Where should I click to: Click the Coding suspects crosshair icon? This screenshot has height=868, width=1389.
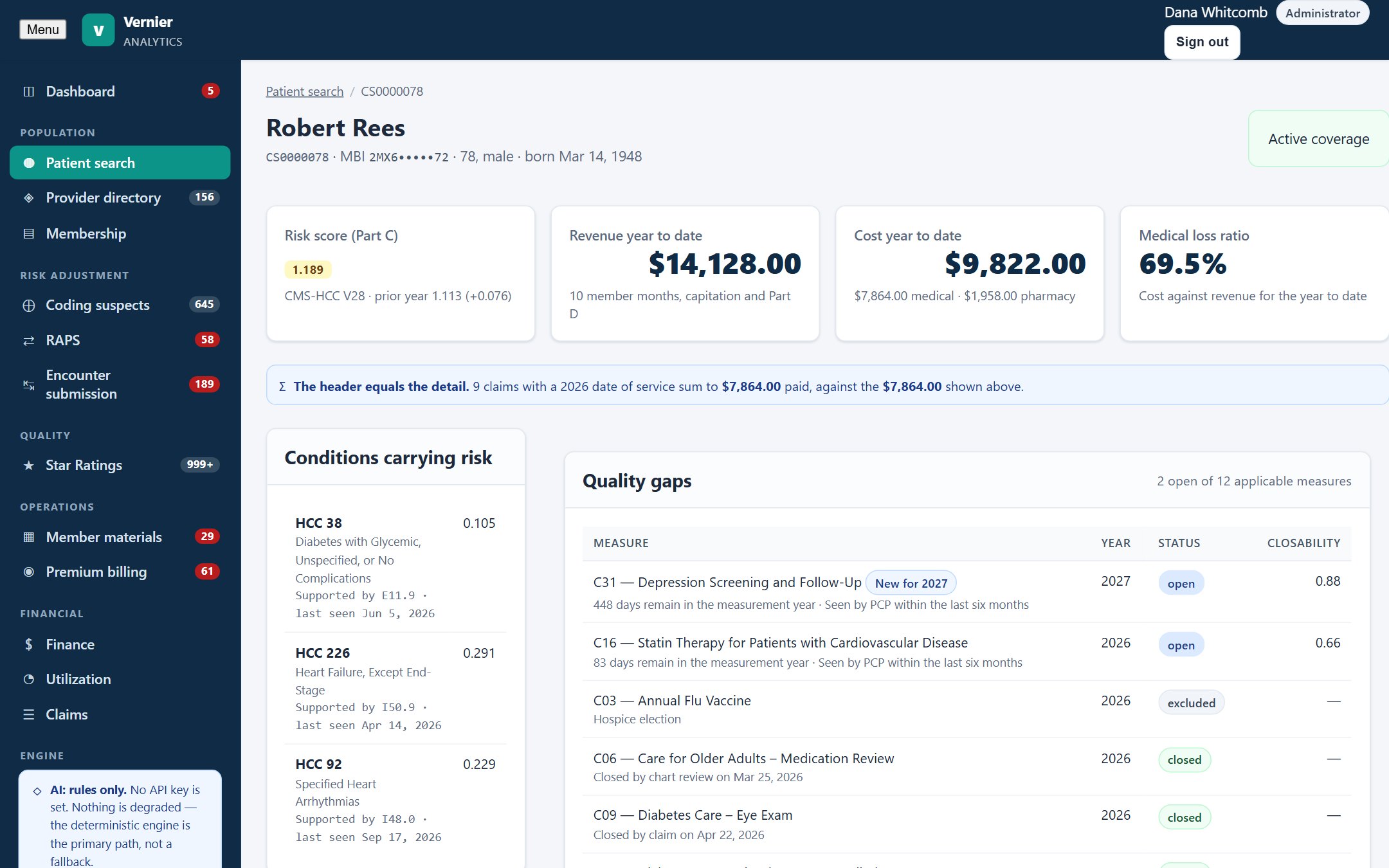[x=28, y=305]
